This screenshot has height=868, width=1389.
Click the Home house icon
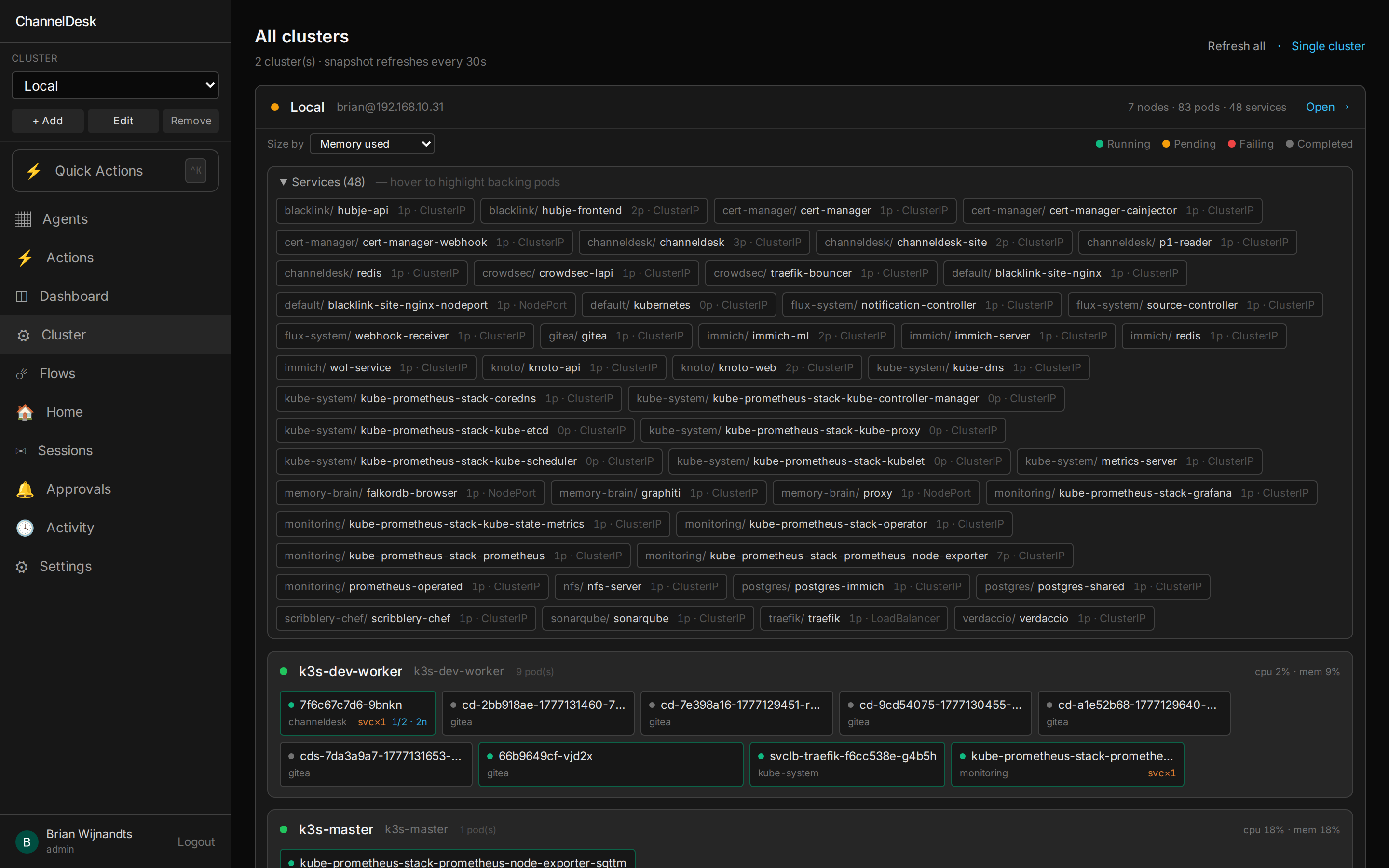(25, 412)
